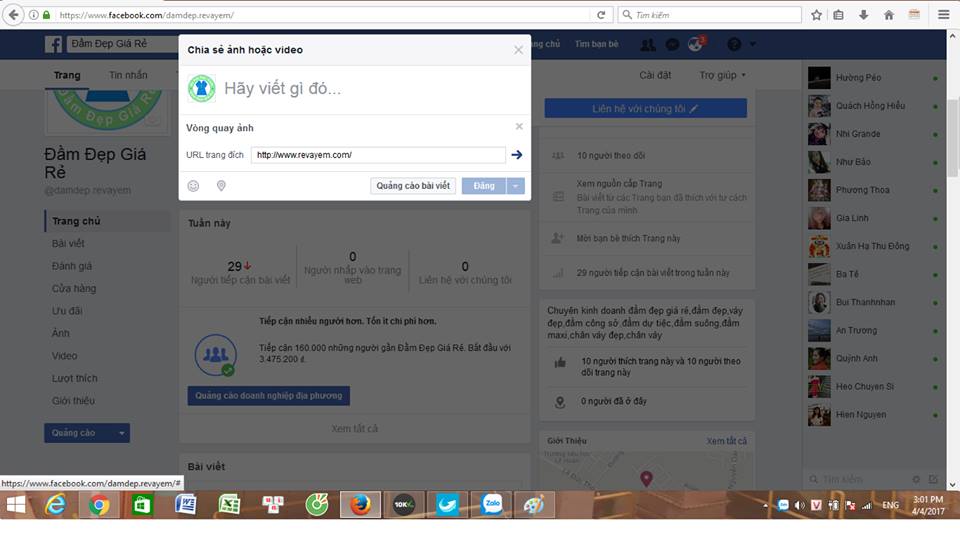
Task: Click arrow to load destination URL
Action: pos(517,155)
